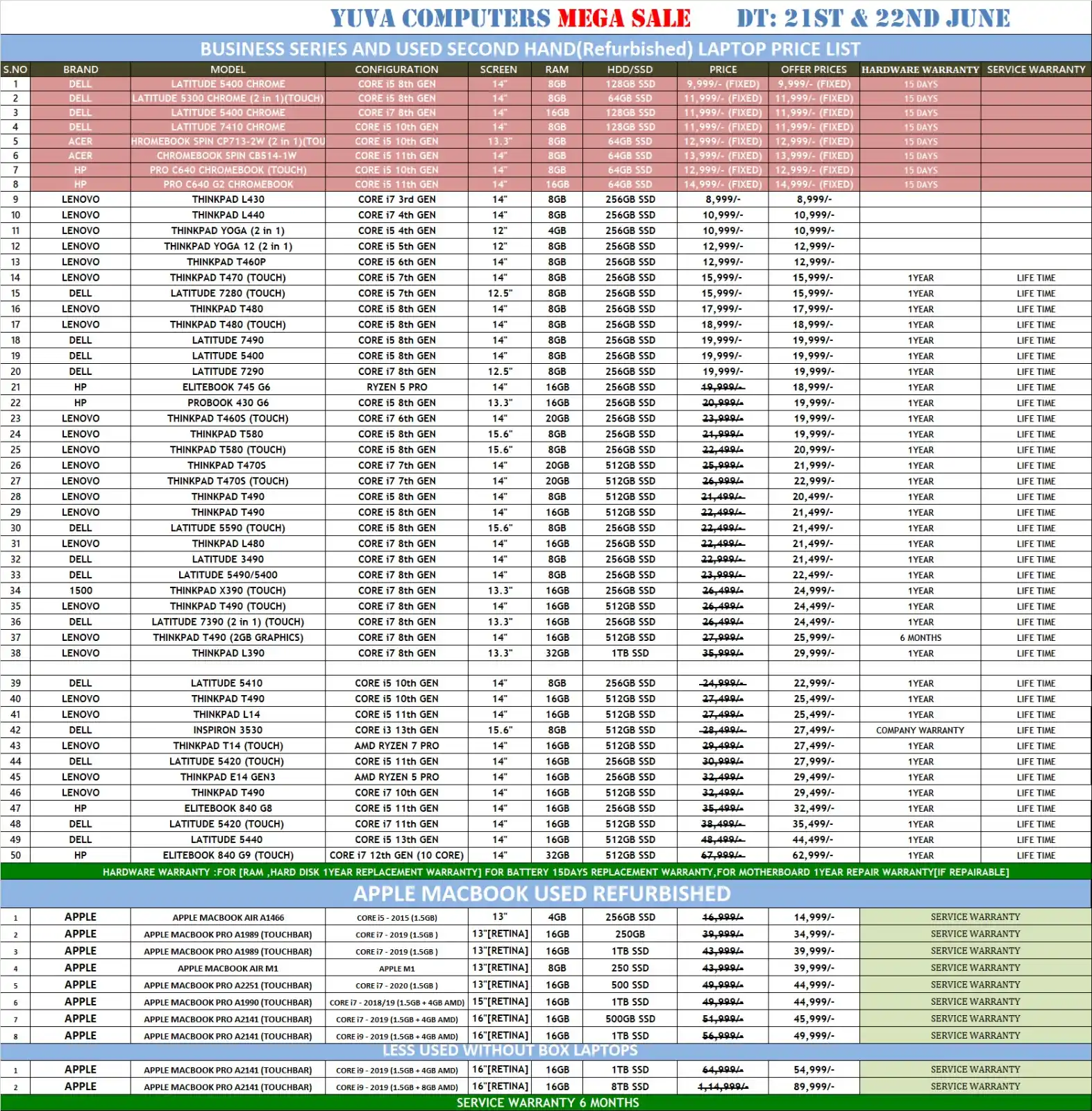Click the APPLE M1 configuration cell
The height and width of the screenshot is (1111, 1092).
tap(396, 968)
